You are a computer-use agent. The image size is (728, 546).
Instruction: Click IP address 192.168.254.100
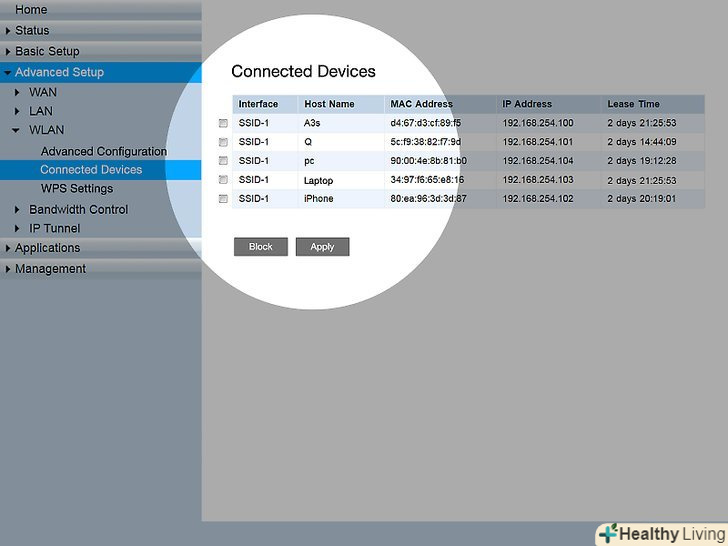point(538,123)
